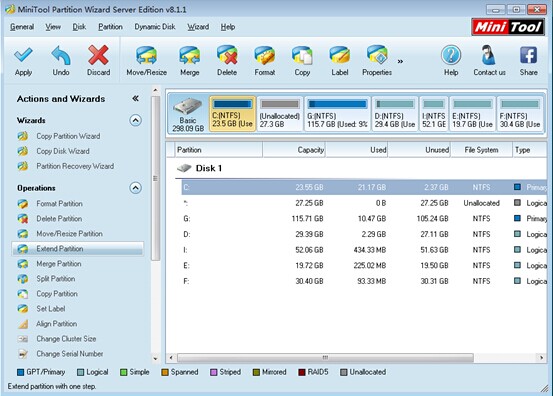This screenshot has height=396, width=553.
Task: Select the E: partition row
Action: (364, 266)
